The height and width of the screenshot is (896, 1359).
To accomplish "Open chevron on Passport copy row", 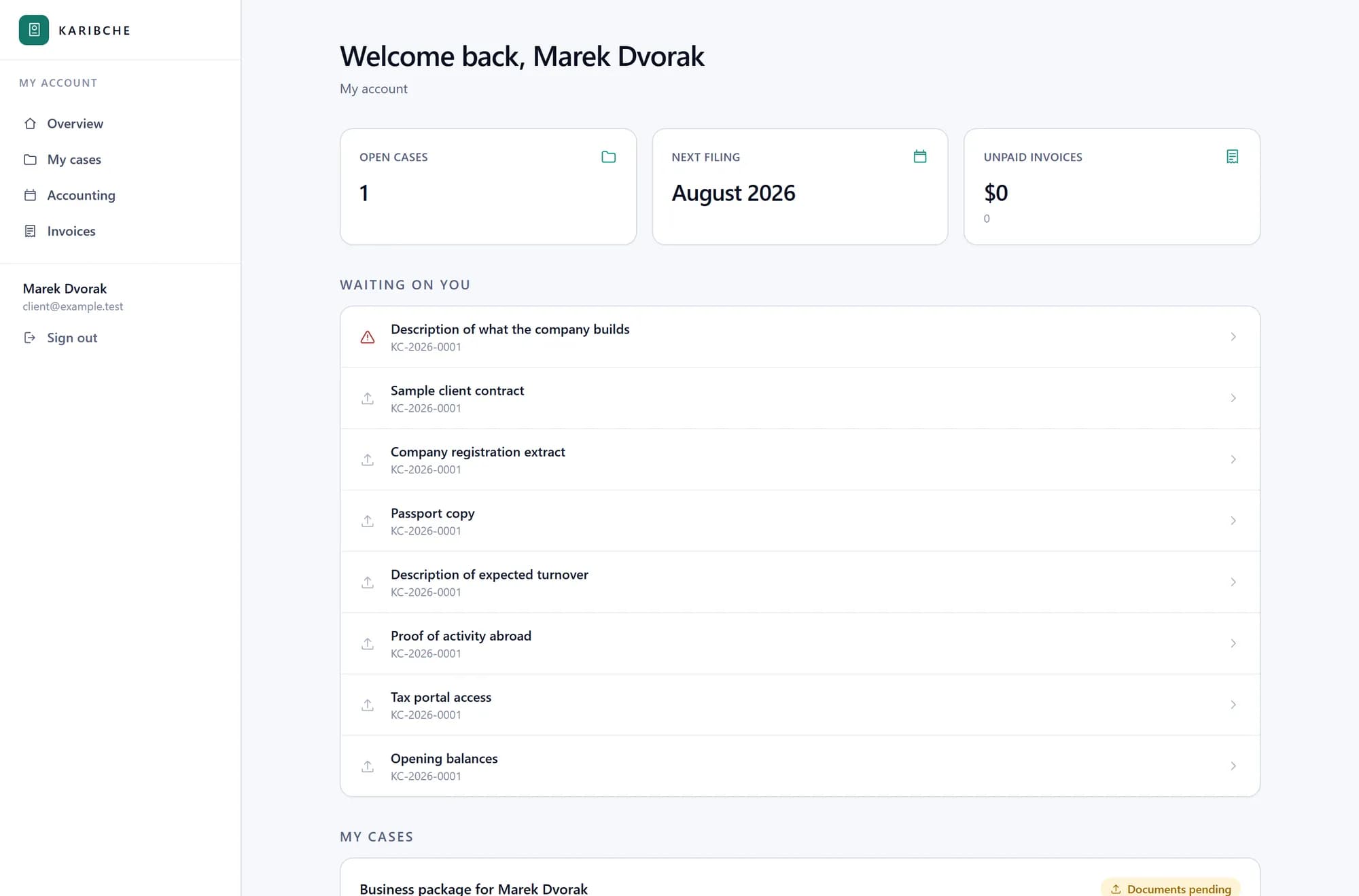I will [x=1233, y=521].
